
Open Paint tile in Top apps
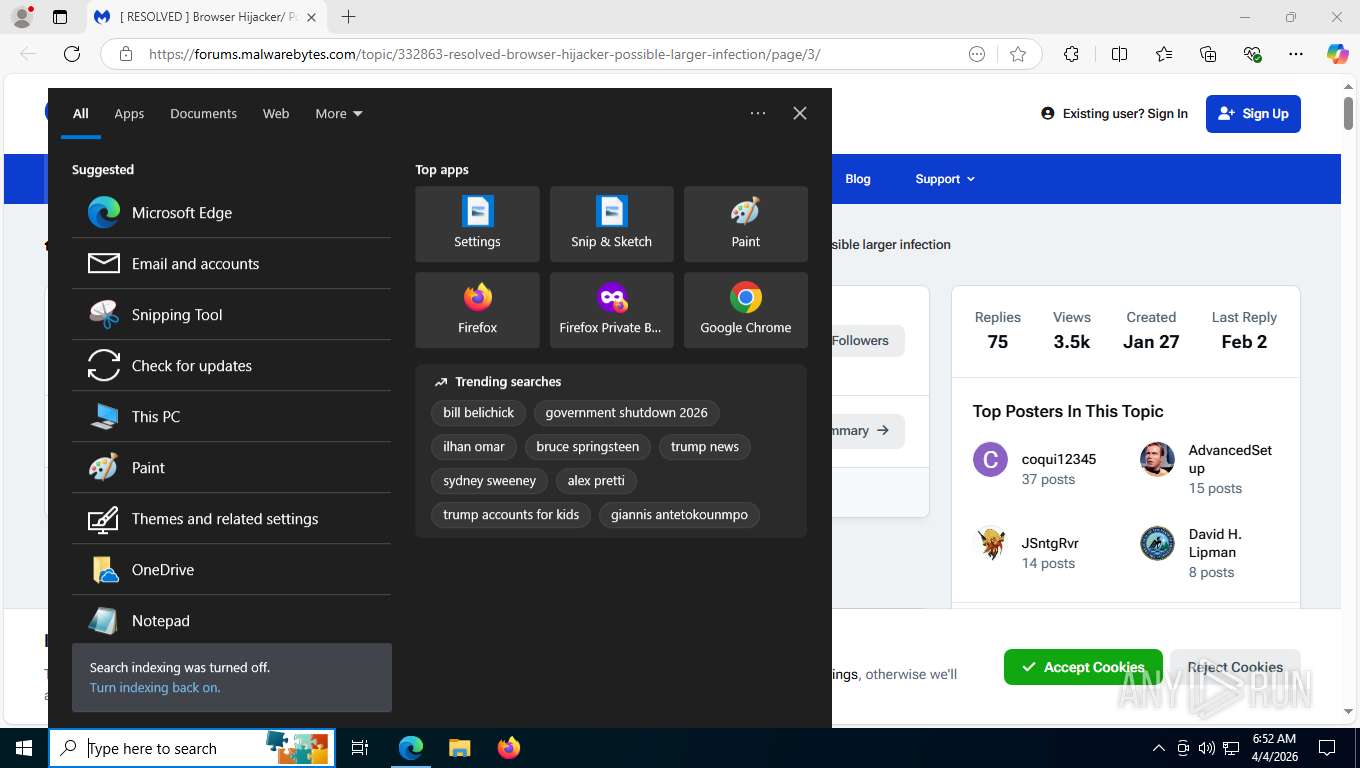pos(745,224)
